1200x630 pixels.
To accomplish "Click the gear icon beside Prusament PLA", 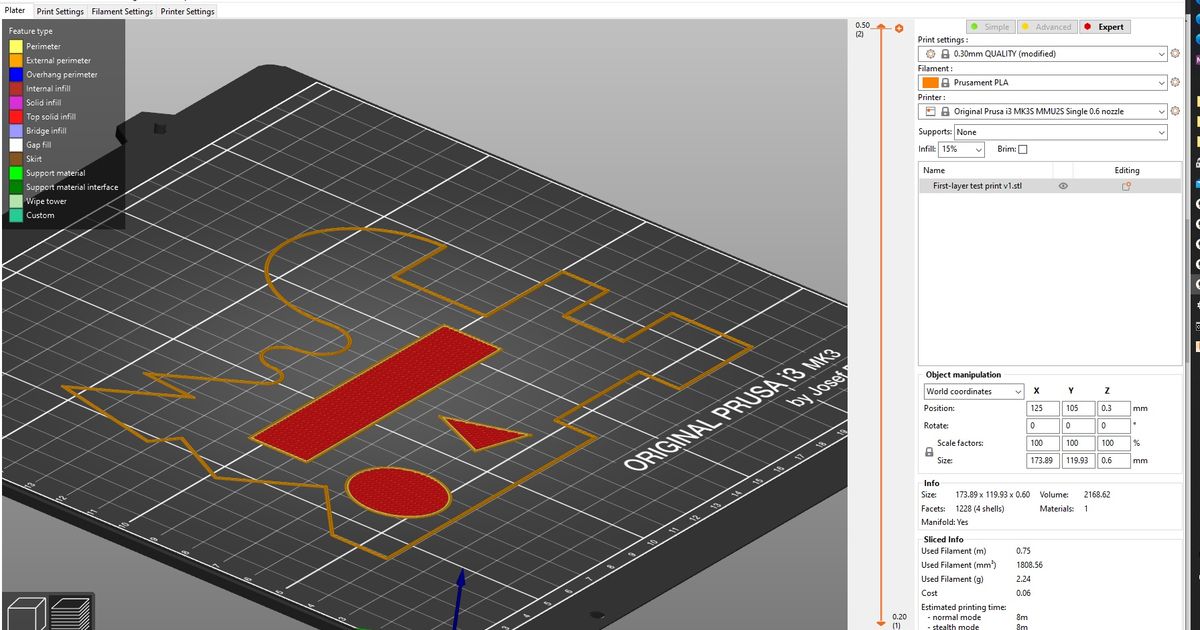I will click(x=1175, y=83).
